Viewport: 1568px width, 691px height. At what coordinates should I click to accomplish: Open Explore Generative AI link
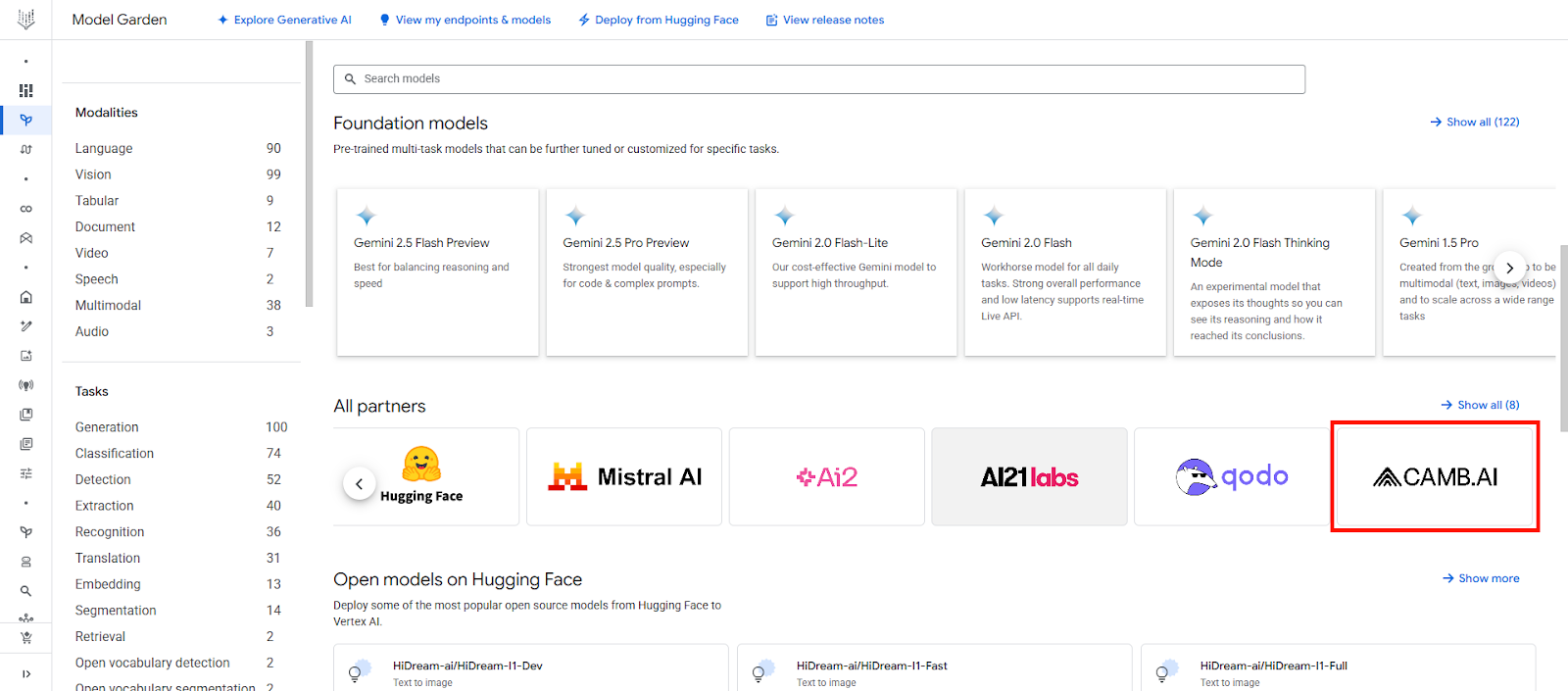(284, 20)
